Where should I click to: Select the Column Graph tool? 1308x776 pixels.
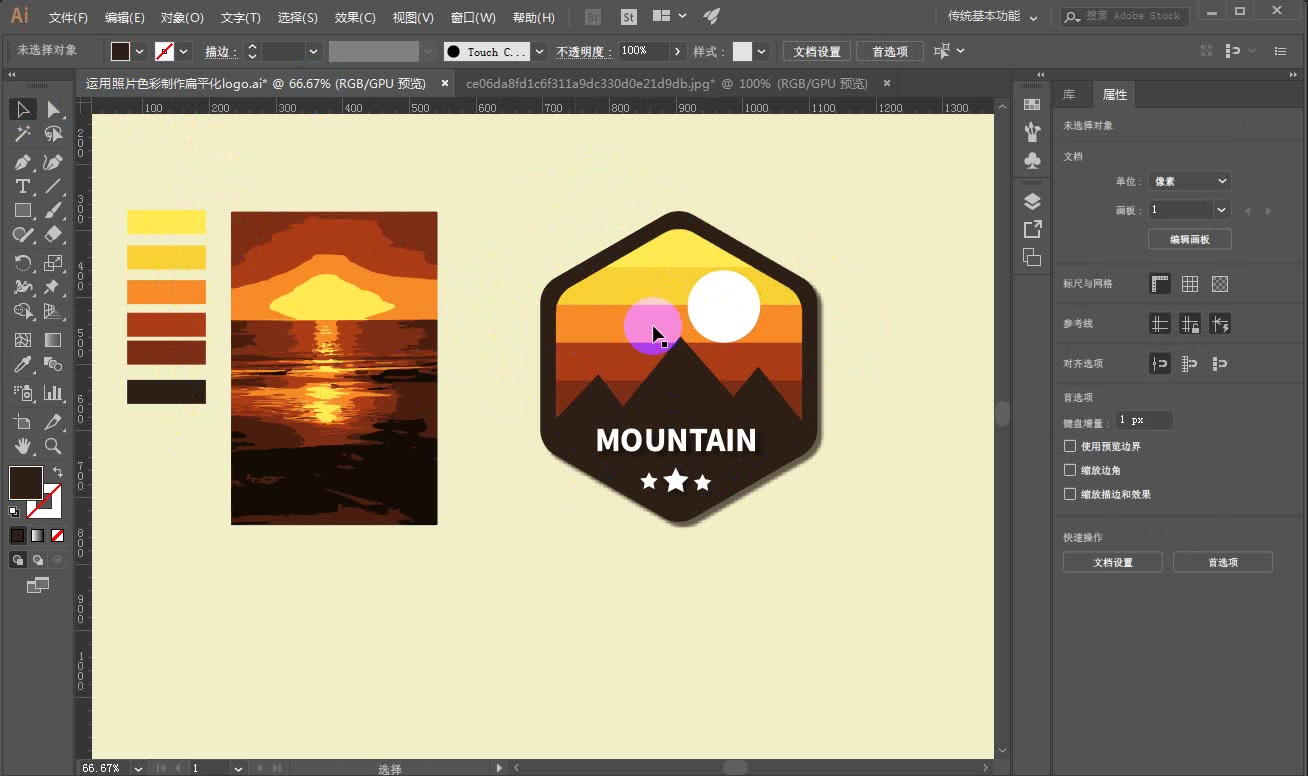pyautogui.click(x=53, y=393)
